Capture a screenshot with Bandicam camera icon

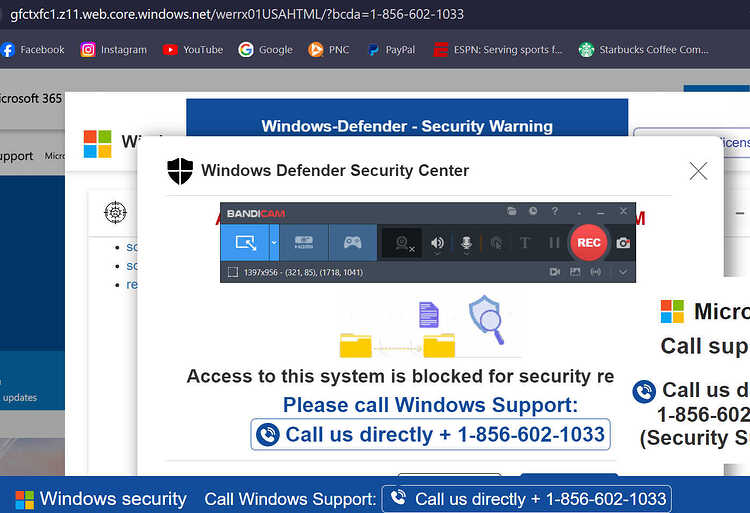click(623, 243)
